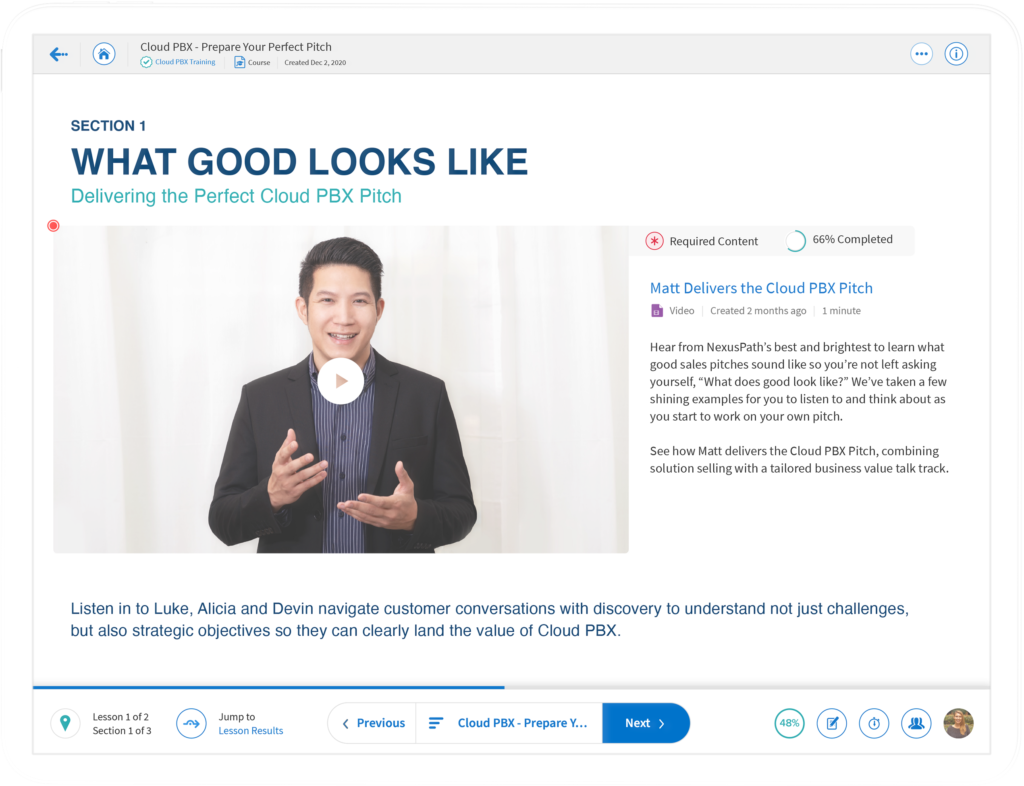The height and width of the screenshot is (786, 1024).
Task: Click the video thumbnail of Matt
Action: [341, 389]
